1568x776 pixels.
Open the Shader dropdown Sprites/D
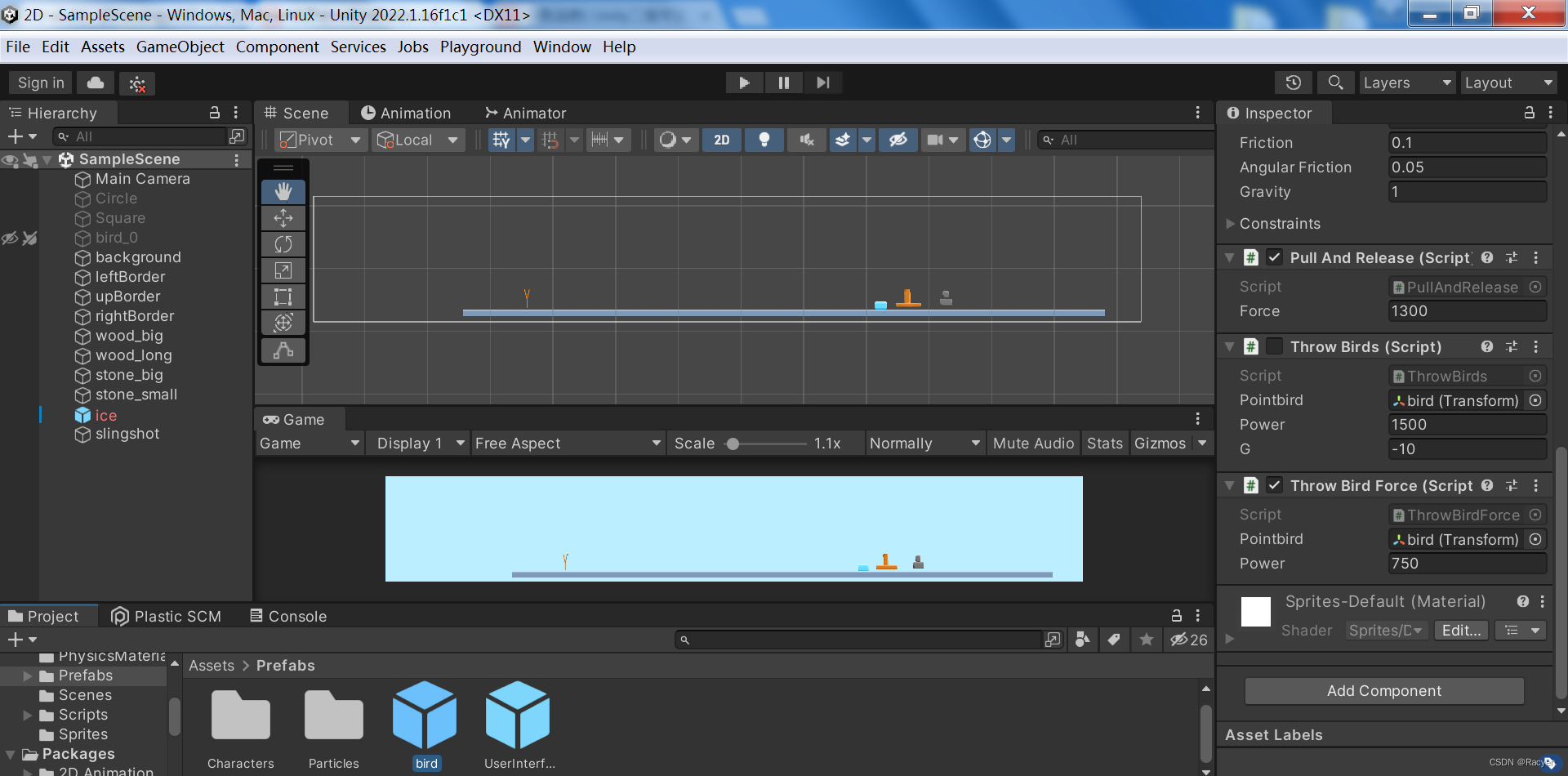point(1386,630)
